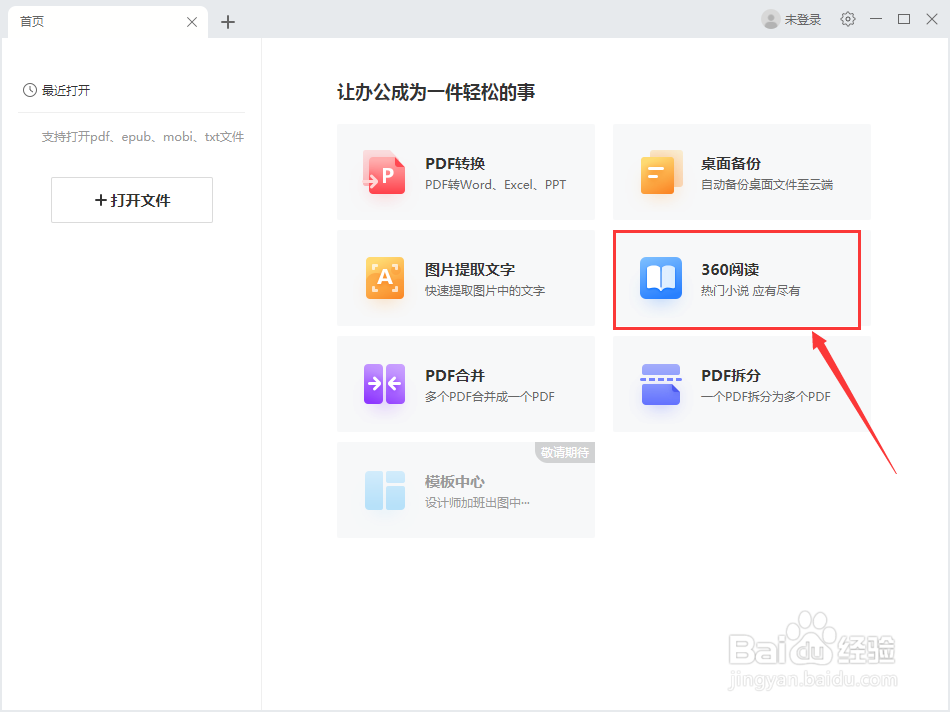Click the 未登录 login label
The height and width of the screenshot is (712, 950).
pyautogui.click(x=803, y=20)
